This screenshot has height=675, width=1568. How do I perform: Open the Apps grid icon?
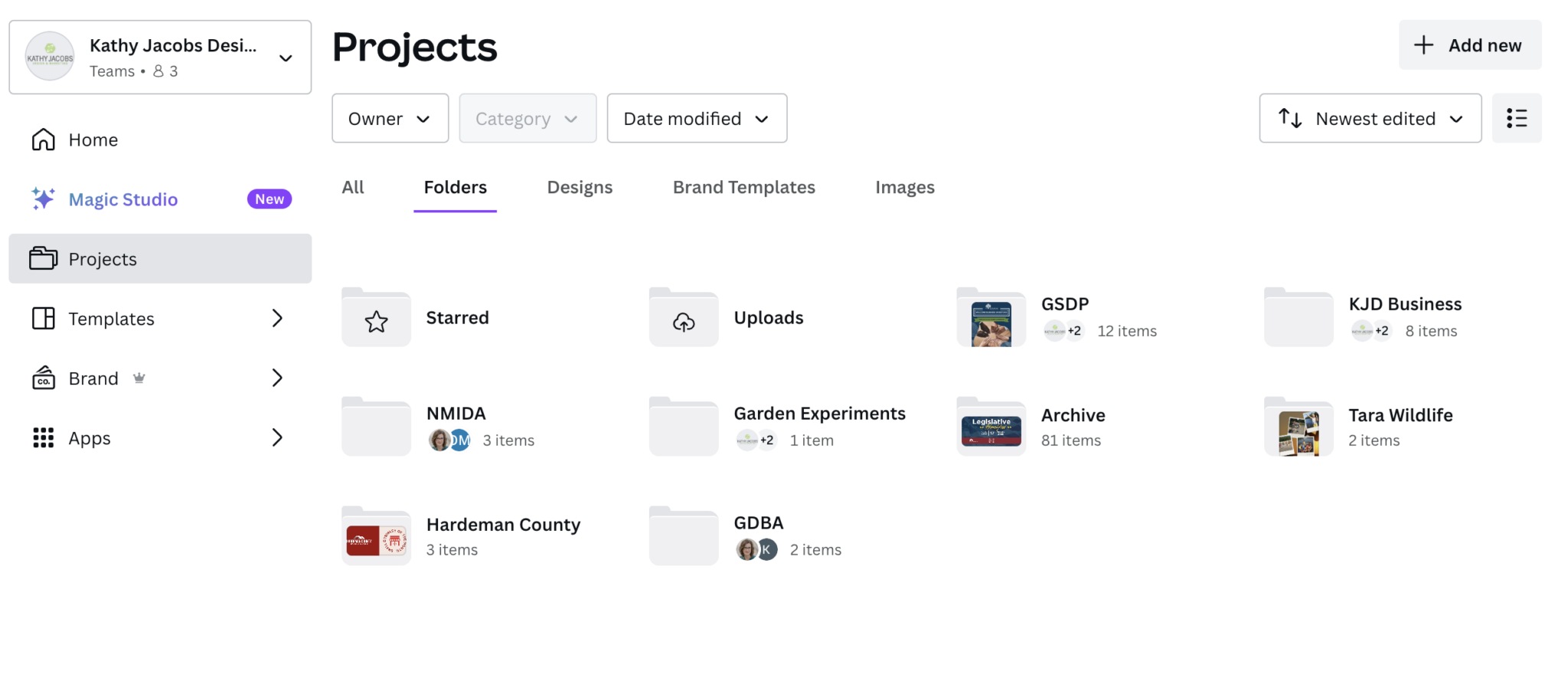pyautogui.click(x=44, y=438)
